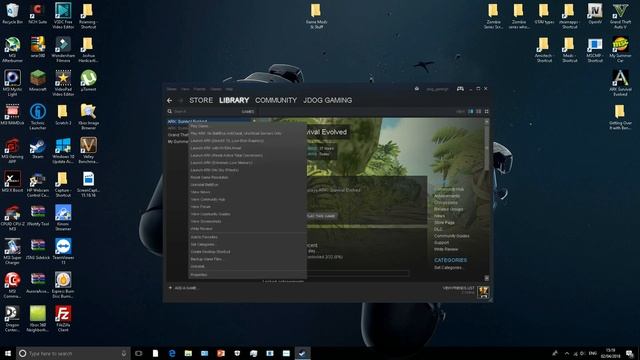Click the Steam game page vertical scrollbar

point(487,200)
